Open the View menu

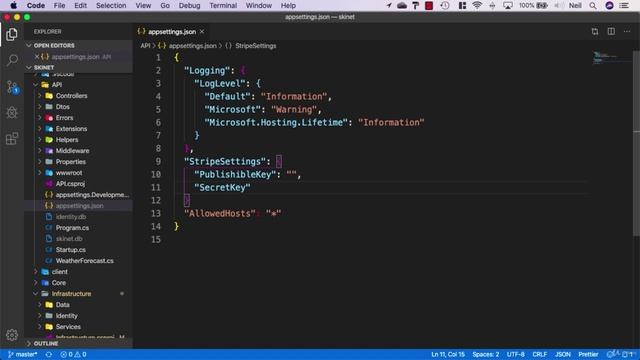tap(143, 6)
